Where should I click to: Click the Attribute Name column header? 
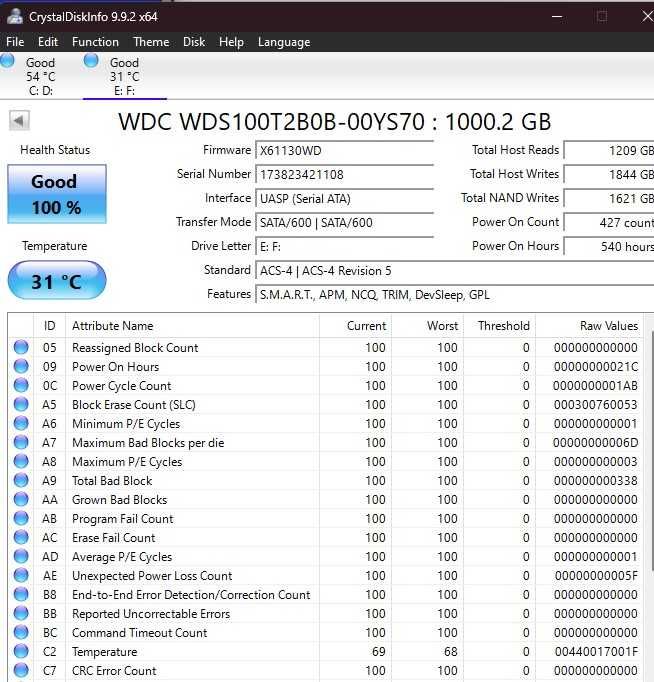(x=192, y=326)
